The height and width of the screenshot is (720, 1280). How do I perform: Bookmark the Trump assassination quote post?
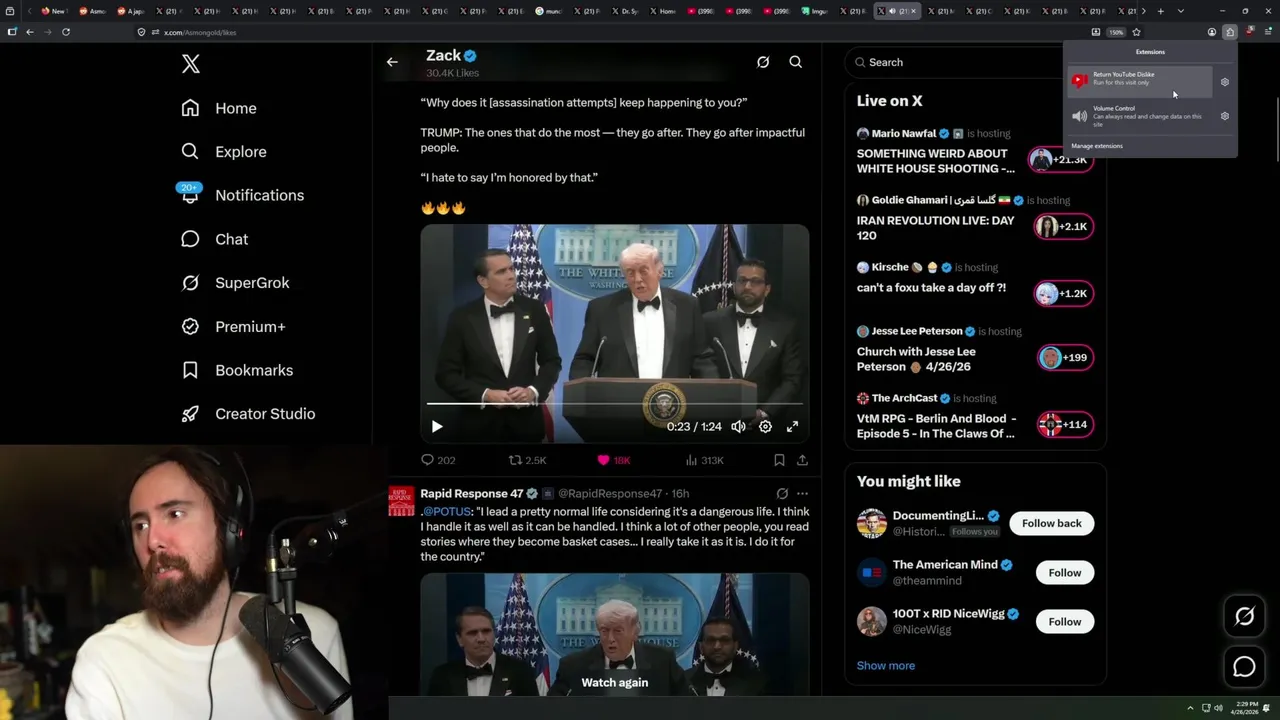[779, 460]
